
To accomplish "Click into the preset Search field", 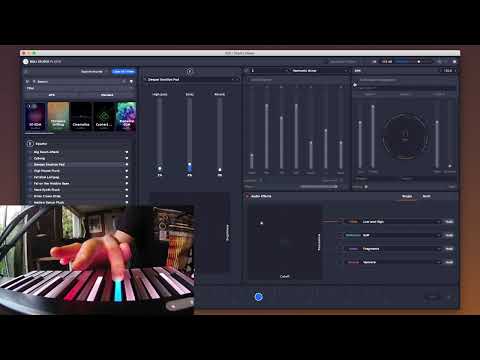I will click(x=78, y=81).
